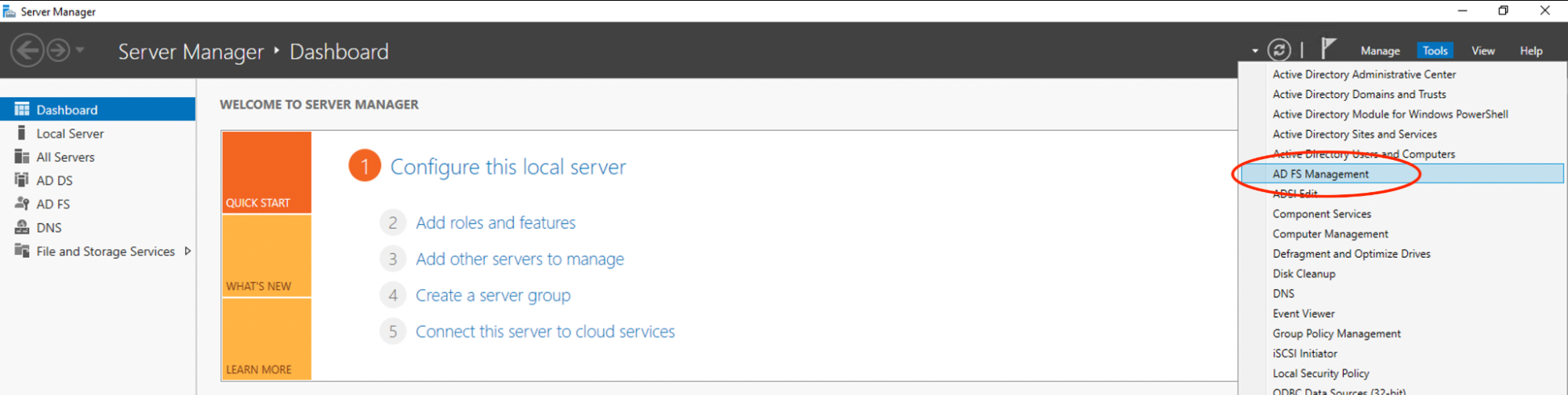Open Defragment and Optimize Drives
This screenshot has width=1568, height=395.
point(1352,254)
